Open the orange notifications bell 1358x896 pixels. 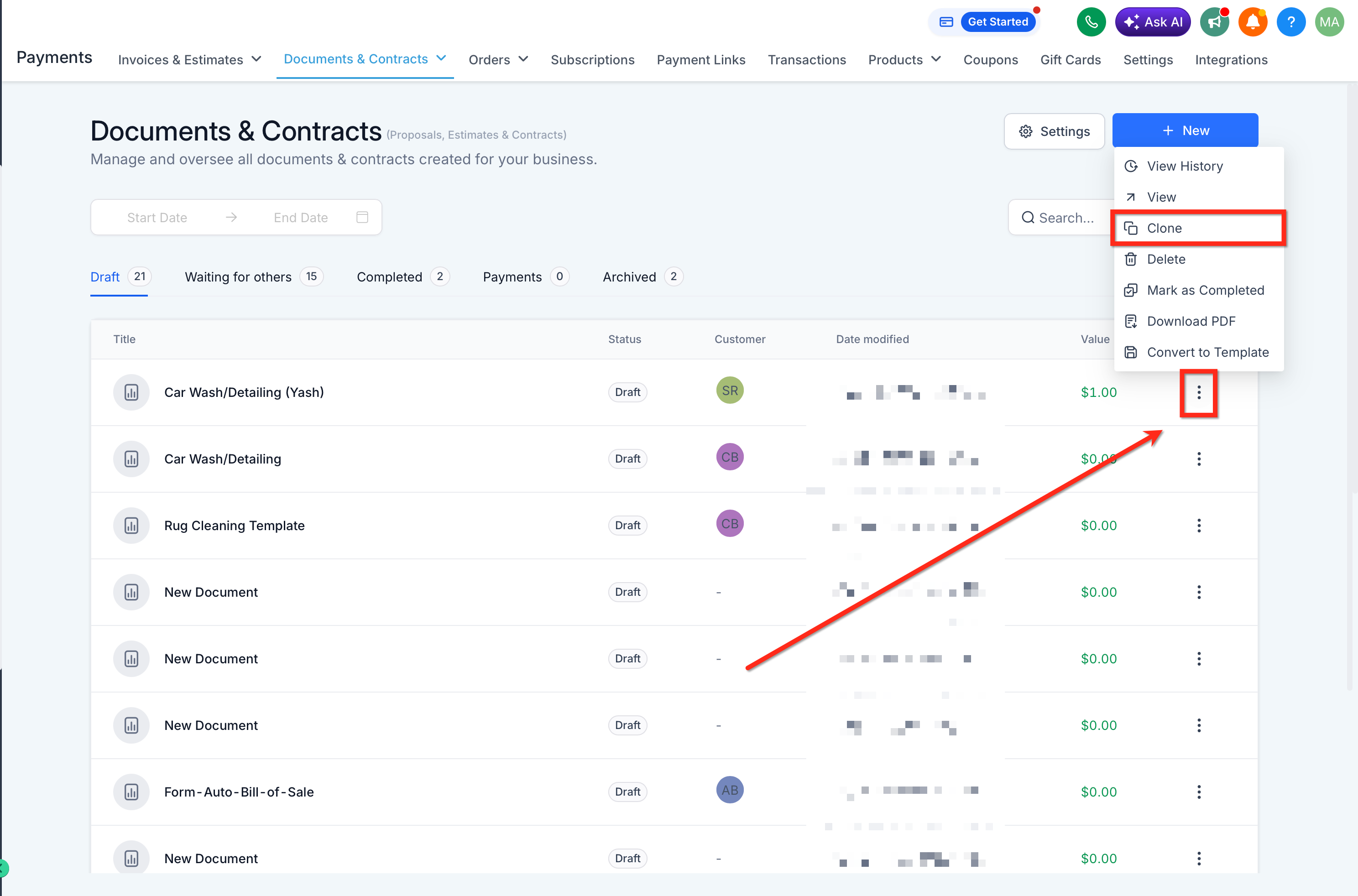(1252, 22)
